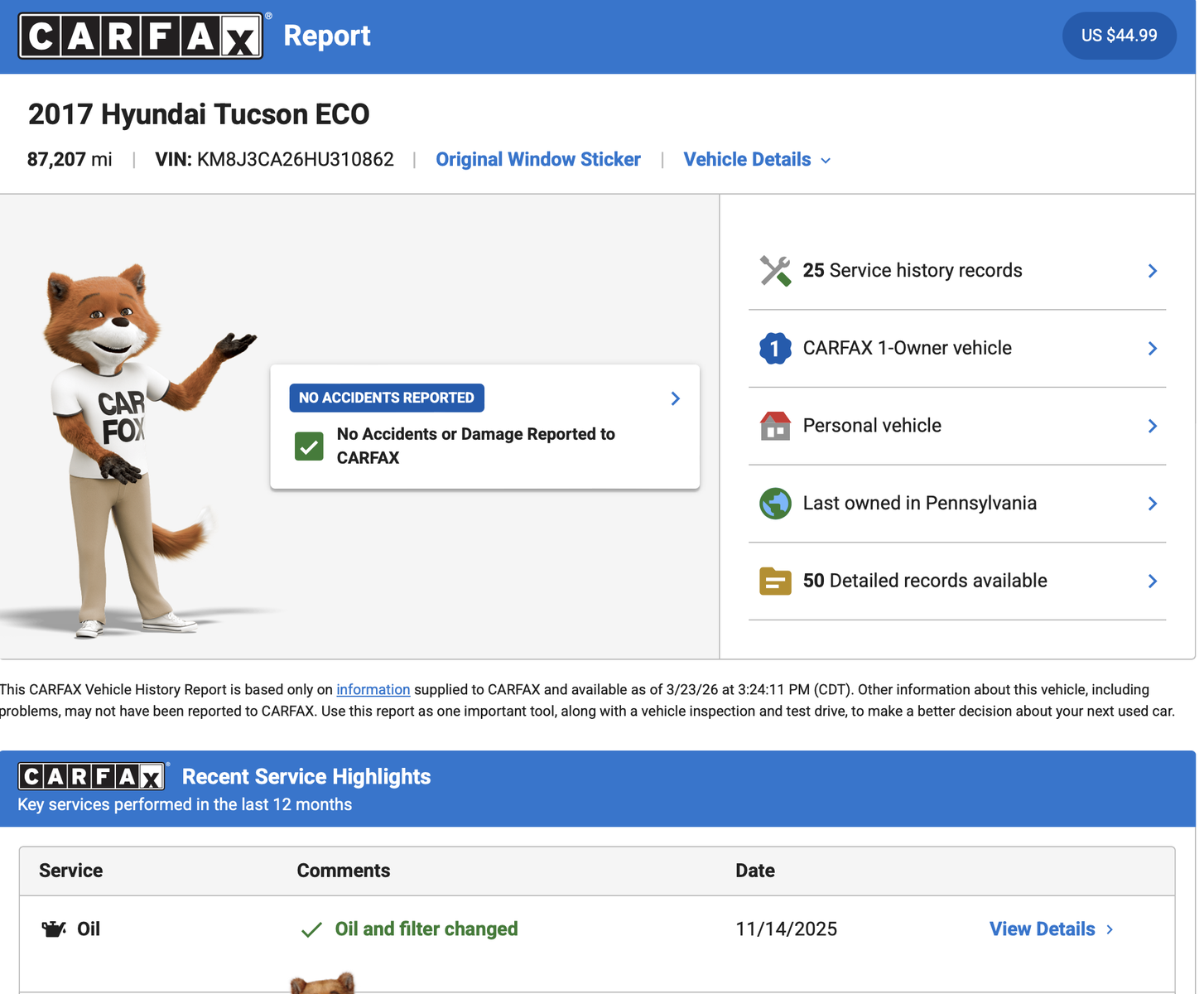Screen dimensions: 1204x994
Task: Click the US $44.99 price button
Action: pyautogui.click(x=1119, y=36)
